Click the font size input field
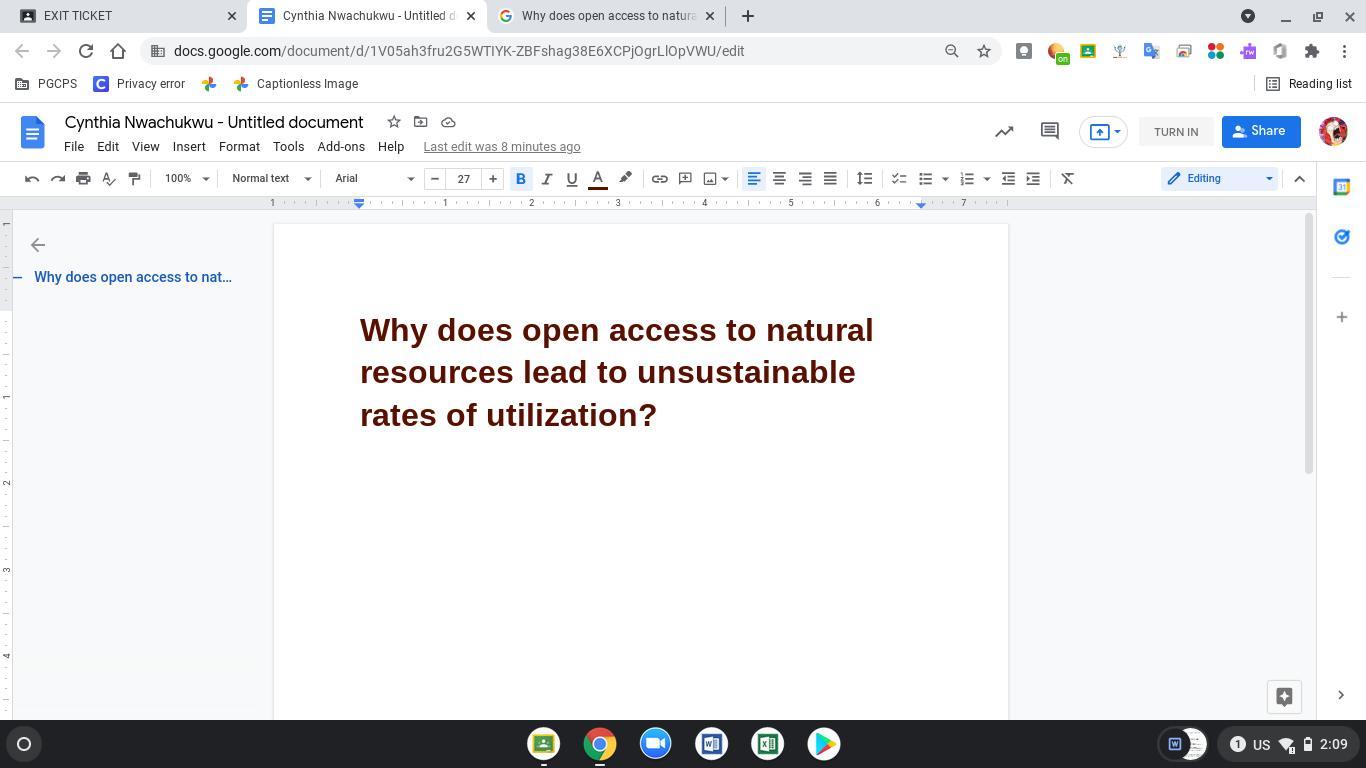Viewport: 1366px width, 768px height. (463, 179)
